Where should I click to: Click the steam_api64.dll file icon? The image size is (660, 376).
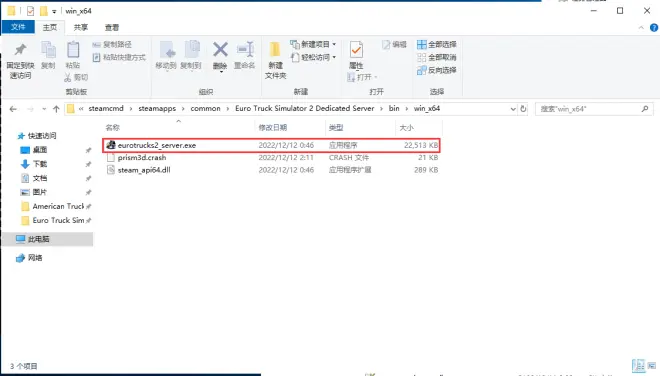pos(111,170)
